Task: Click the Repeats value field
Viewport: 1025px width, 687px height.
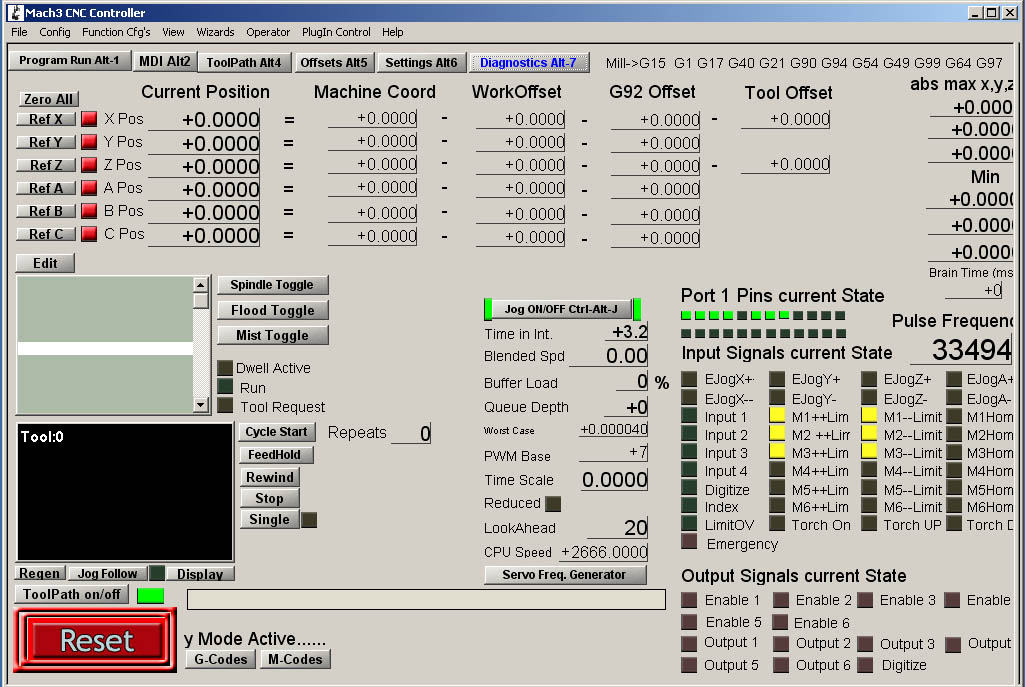Action: click(x=411, y=433)
